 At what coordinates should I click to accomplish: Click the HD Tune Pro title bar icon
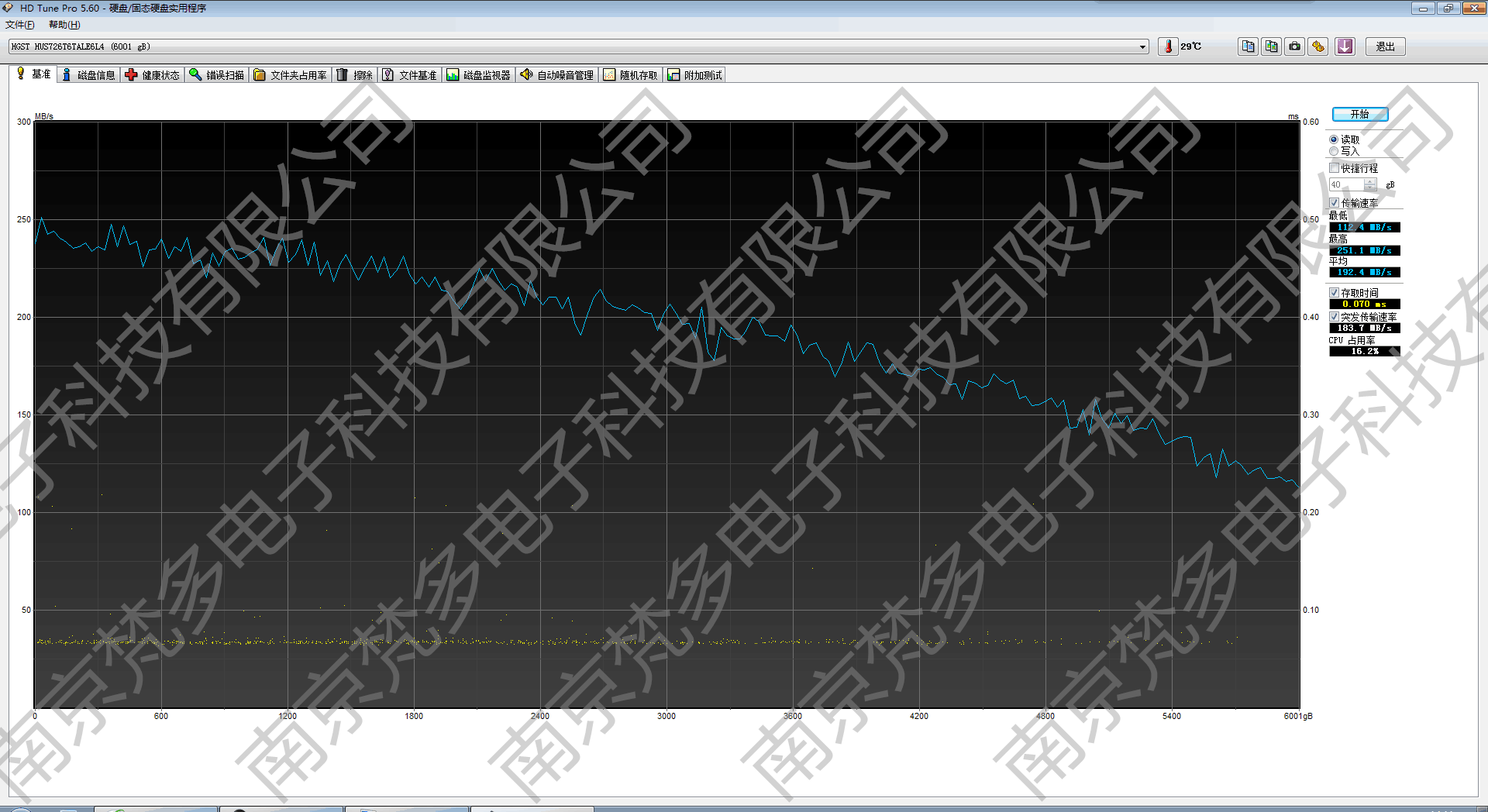point(9,8)
